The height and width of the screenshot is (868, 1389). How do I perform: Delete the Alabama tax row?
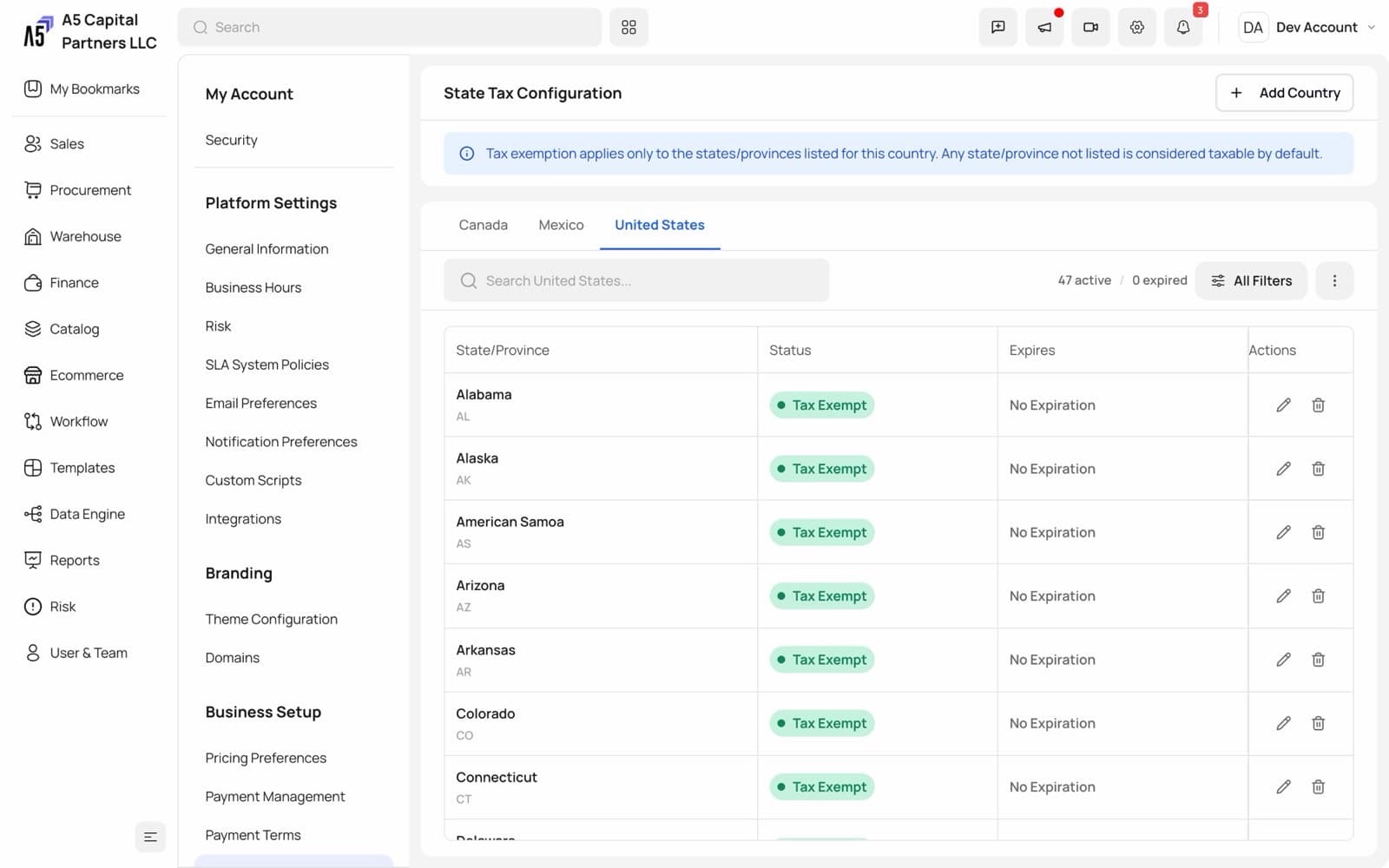[1318, 405]
